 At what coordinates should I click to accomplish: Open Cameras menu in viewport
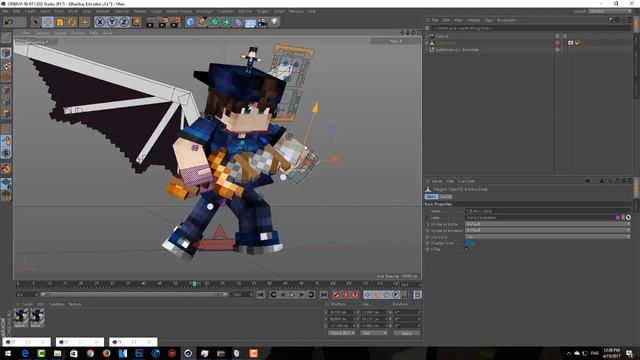click(x=42, y=33)
